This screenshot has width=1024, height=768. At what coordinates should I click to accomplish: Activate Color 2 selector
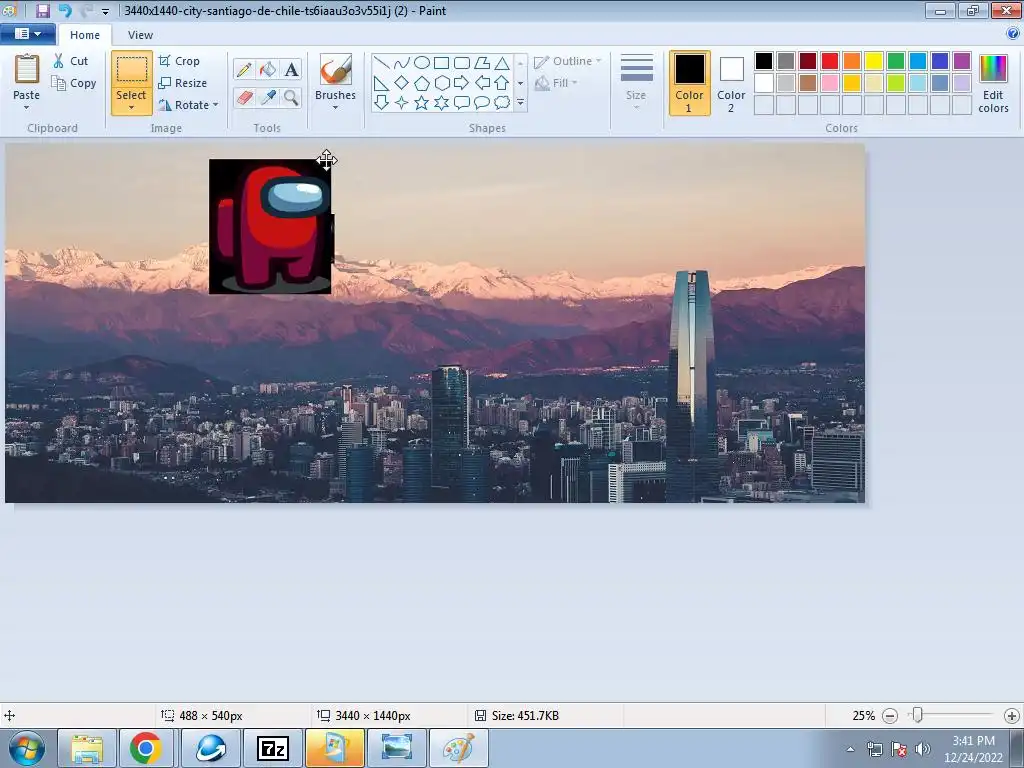point(731,83)
